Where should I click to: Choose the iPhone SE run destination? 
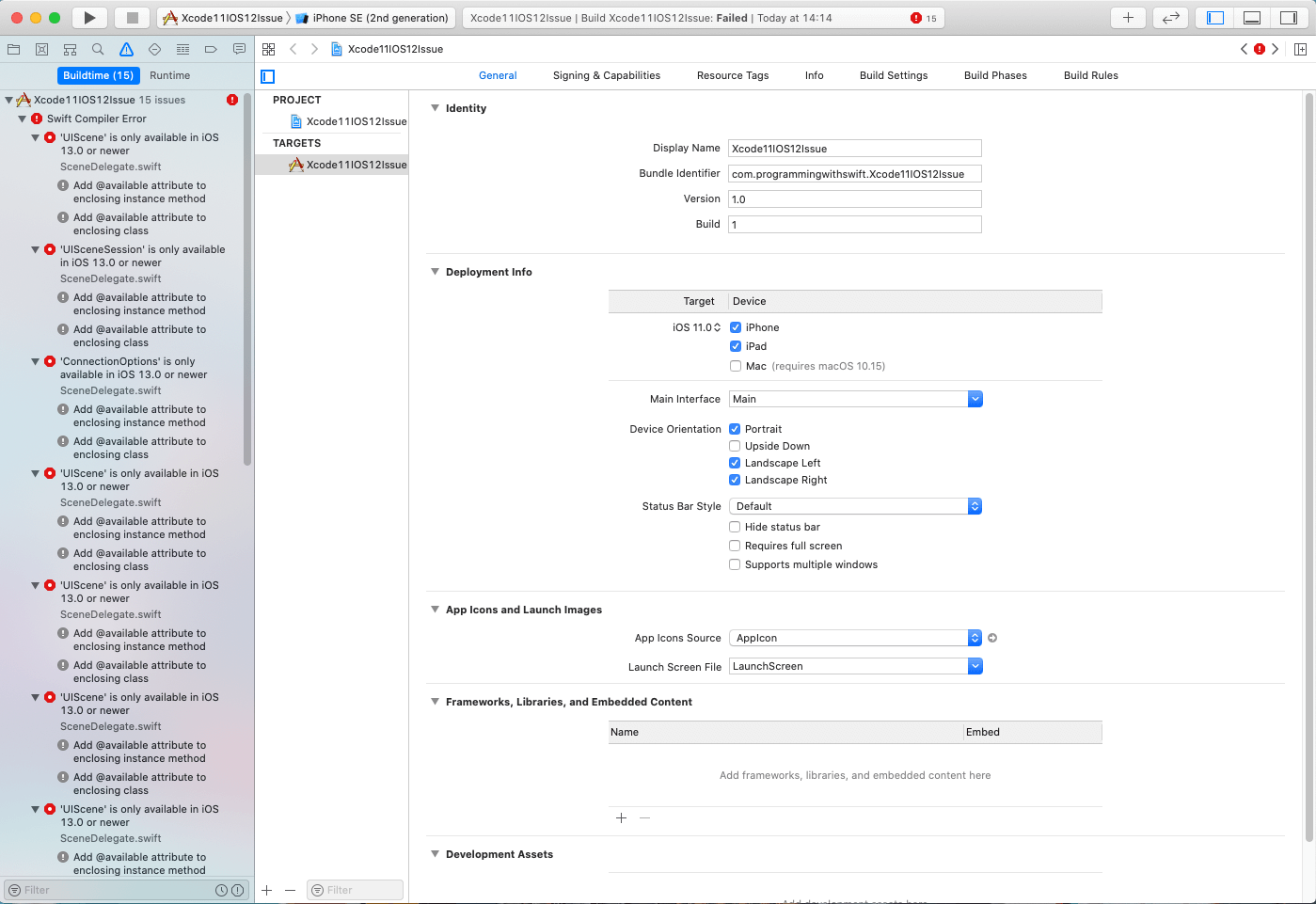[372, 18]
